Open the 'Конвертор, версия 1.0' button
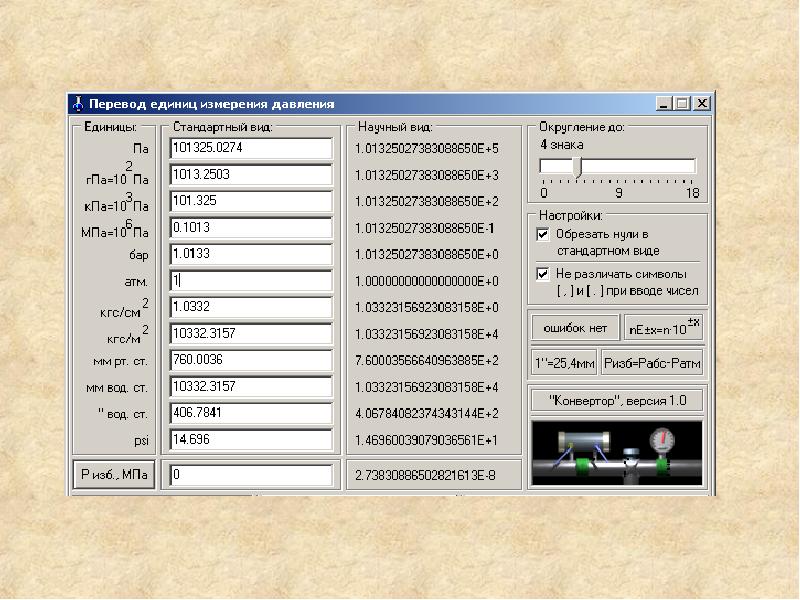This screenshot has width=800, height=600. click(616, 400)
